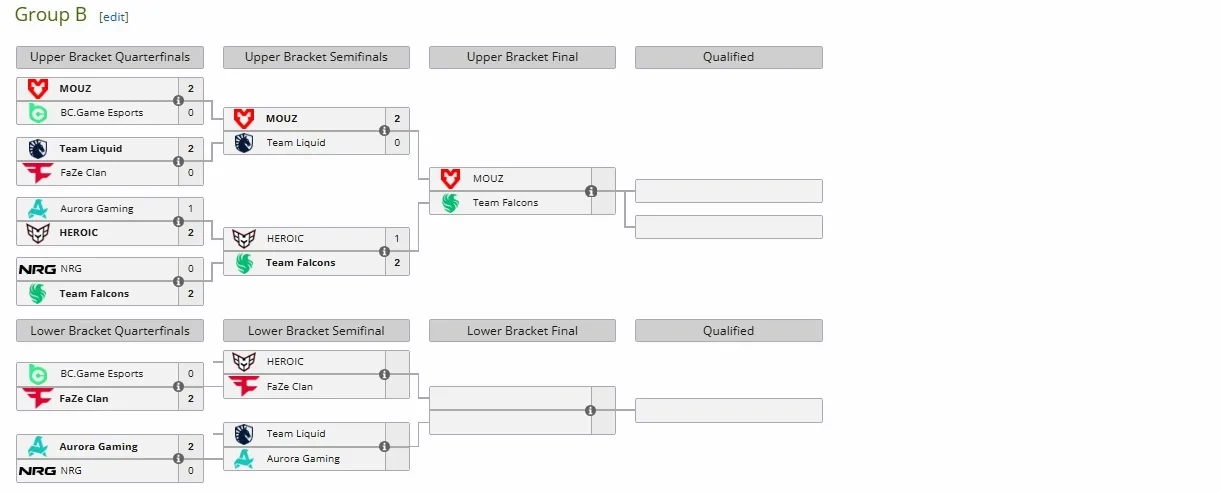Open info for HEROIC vs FaZe Clan lower semifinal

[384, 374]
